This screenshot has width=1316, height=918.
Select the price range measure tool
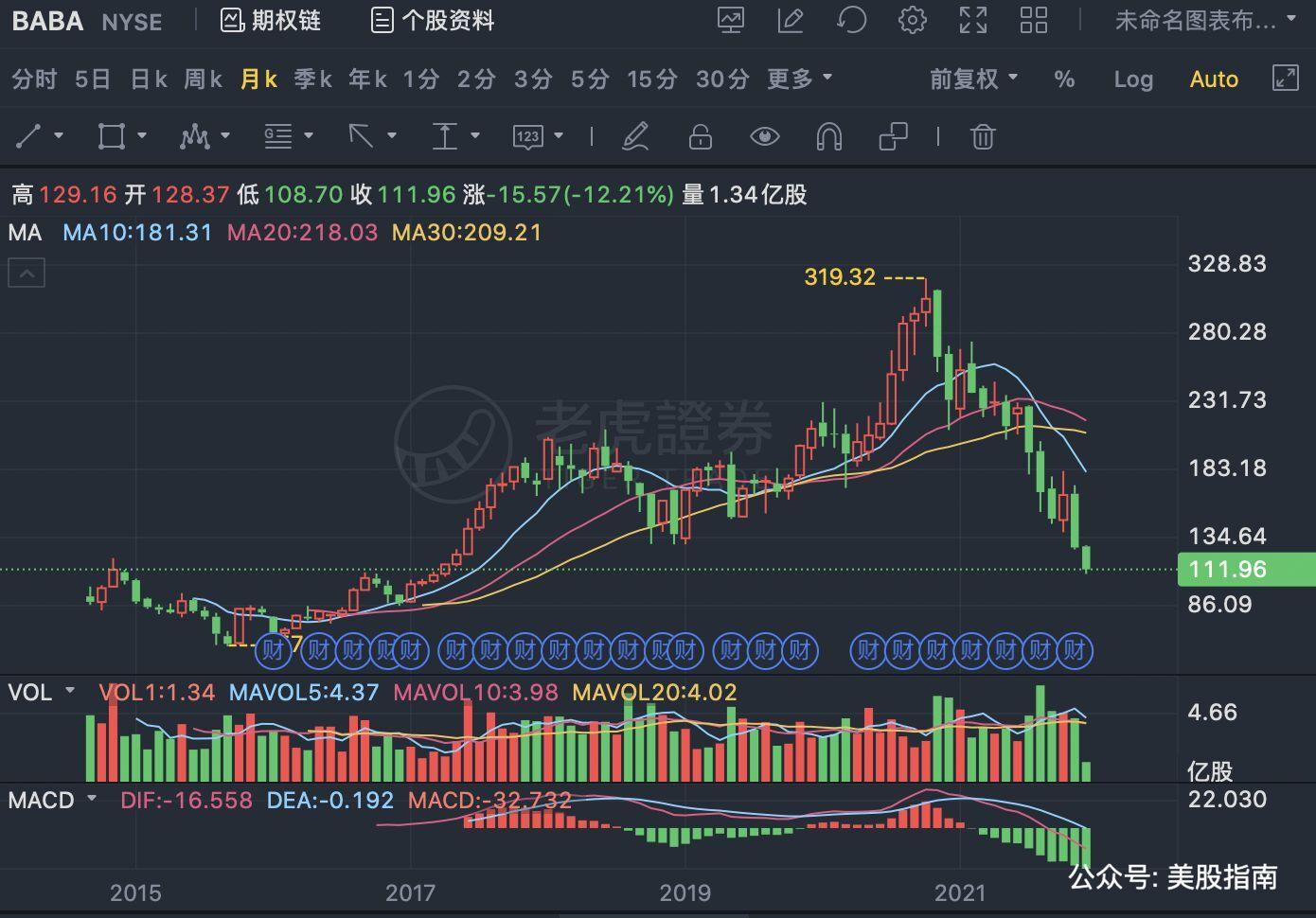(x=445, y=137)
